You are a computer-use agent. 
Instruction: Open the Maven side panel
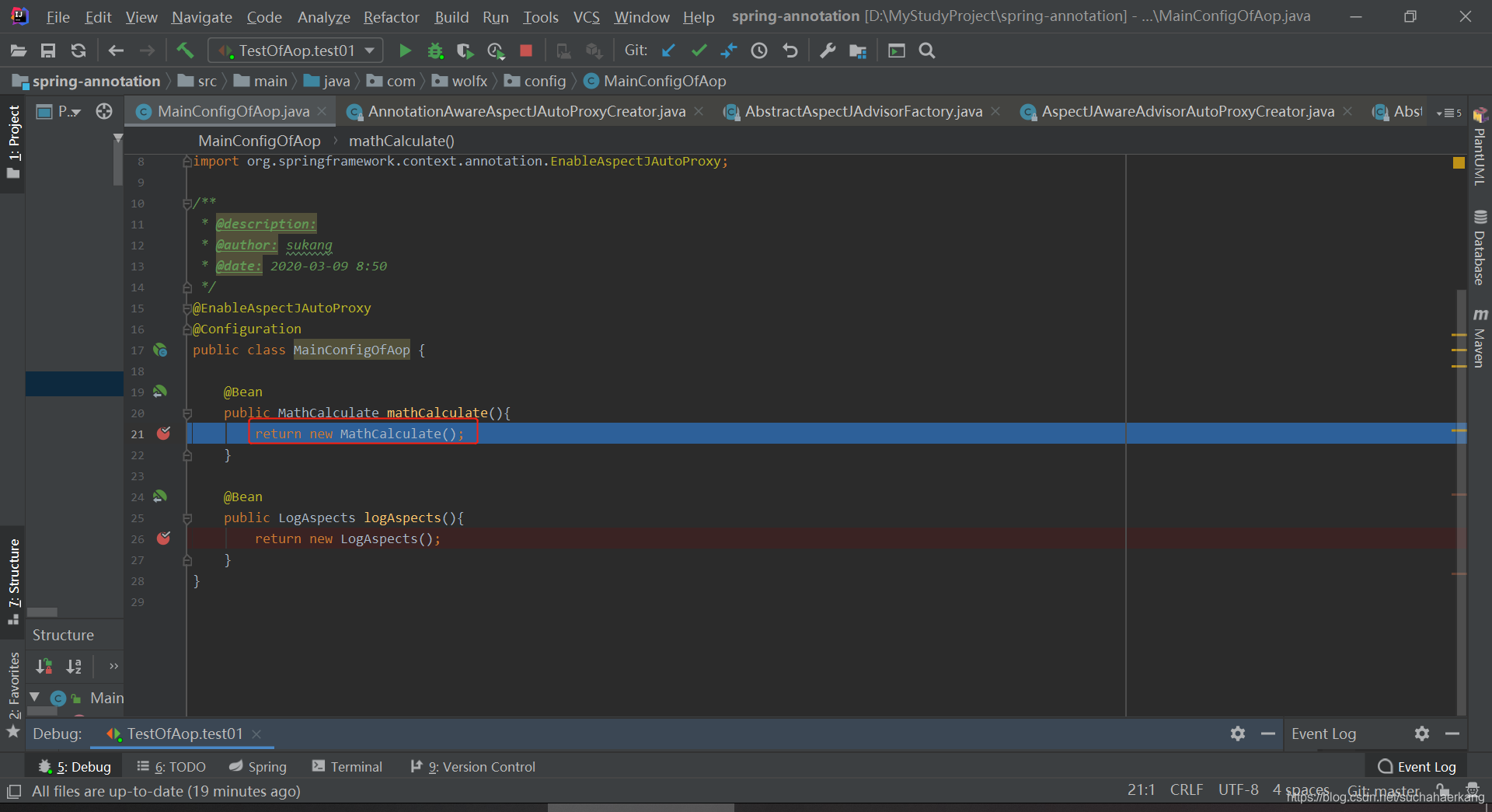1480,338
